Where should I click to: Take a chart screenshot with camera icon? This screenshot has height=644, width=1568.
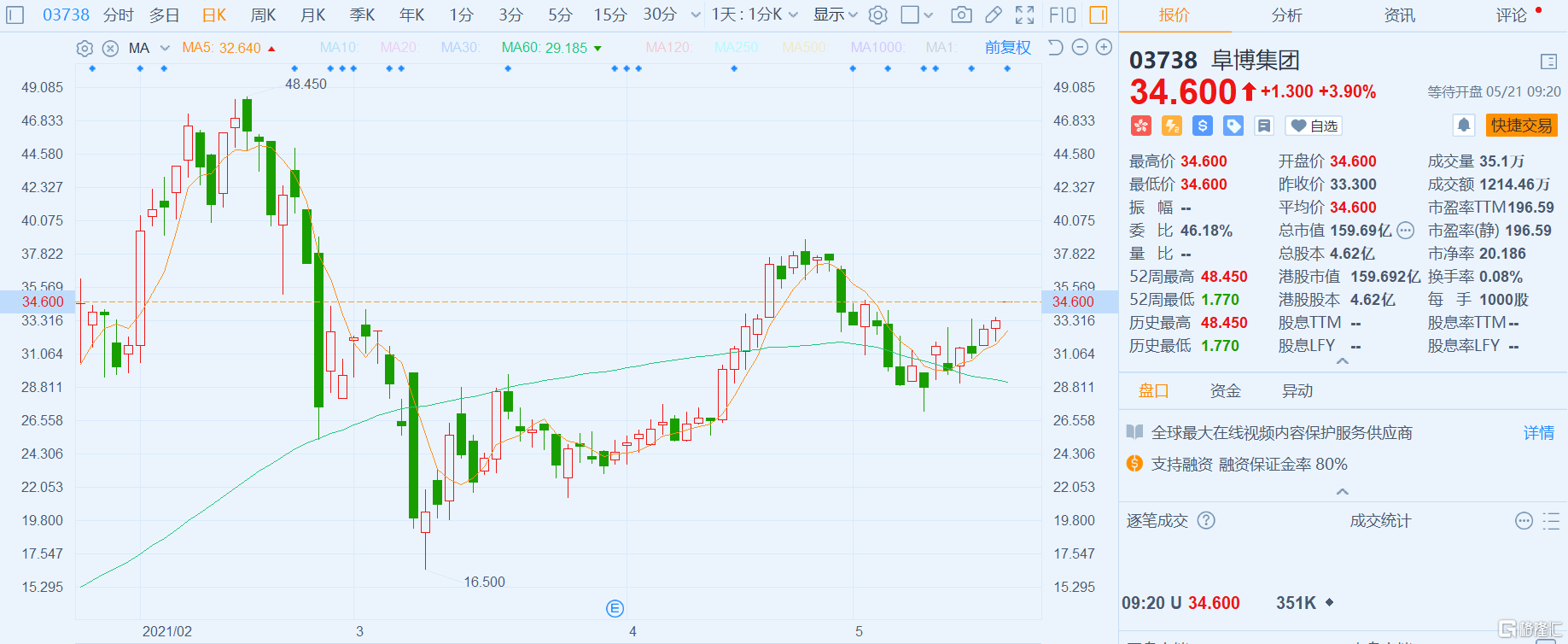tap(961, 15)
